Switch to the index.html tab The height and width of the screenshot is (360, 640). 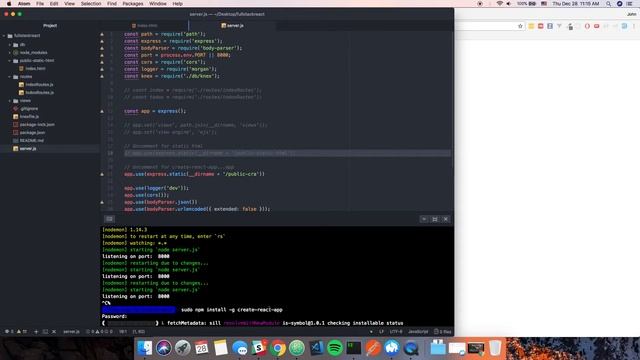(x=144, y=26)
